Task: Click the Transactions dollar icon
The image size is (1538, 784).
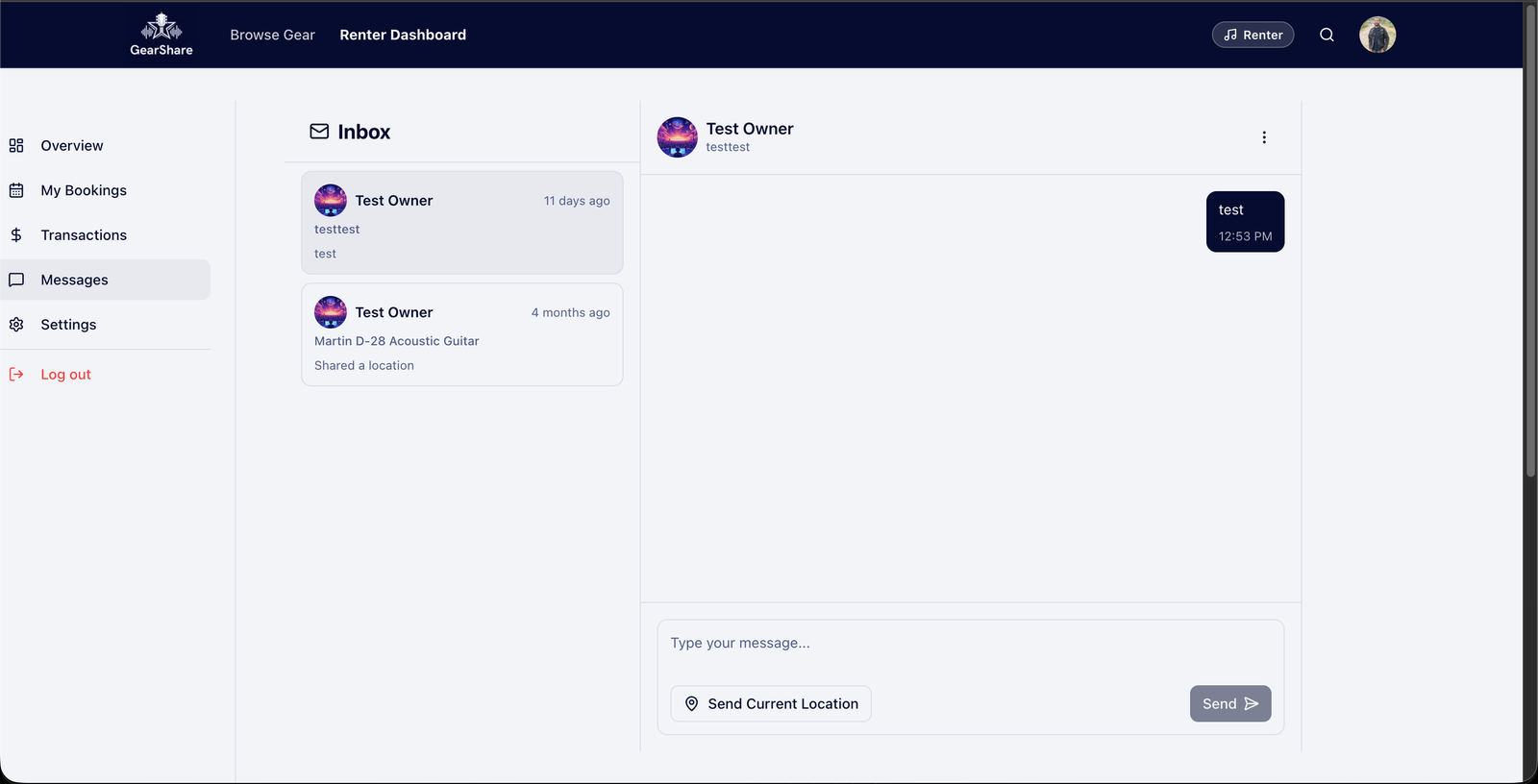Action: [16, 235]
